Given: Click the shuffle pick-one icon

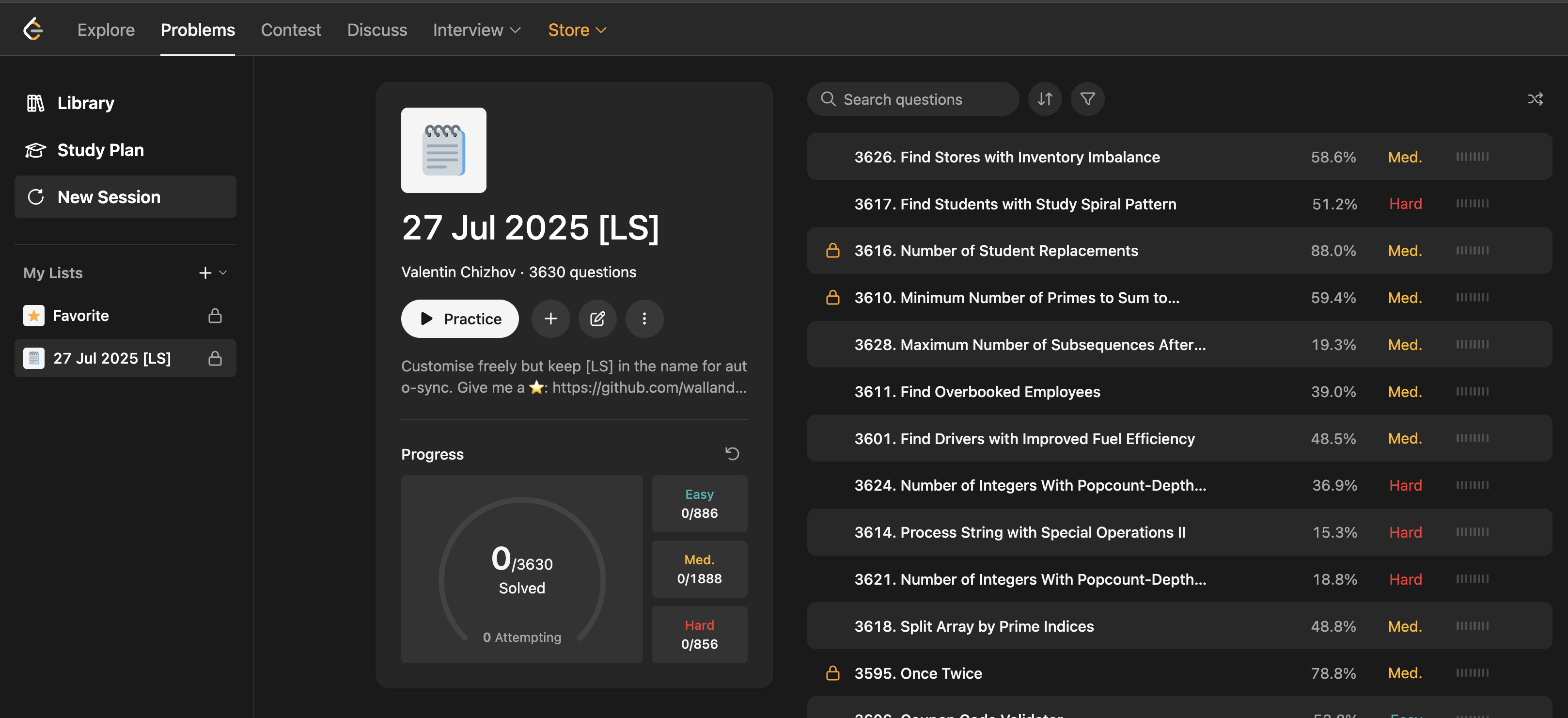Looking at the screenshot, I should tap(1535, 98).
